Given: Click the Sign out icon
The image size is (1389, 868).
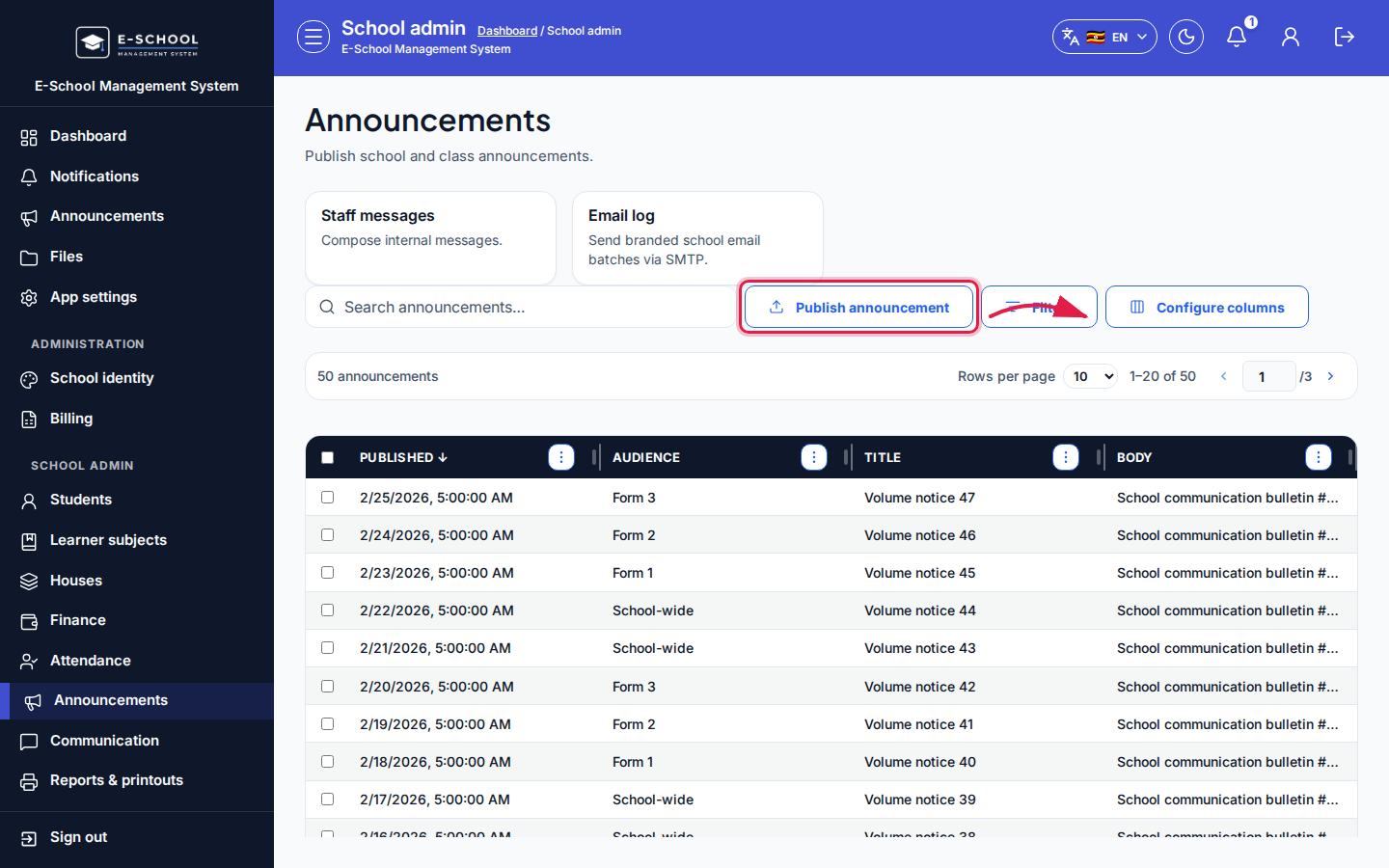Looking at the screenshot, I should point(29,838).
